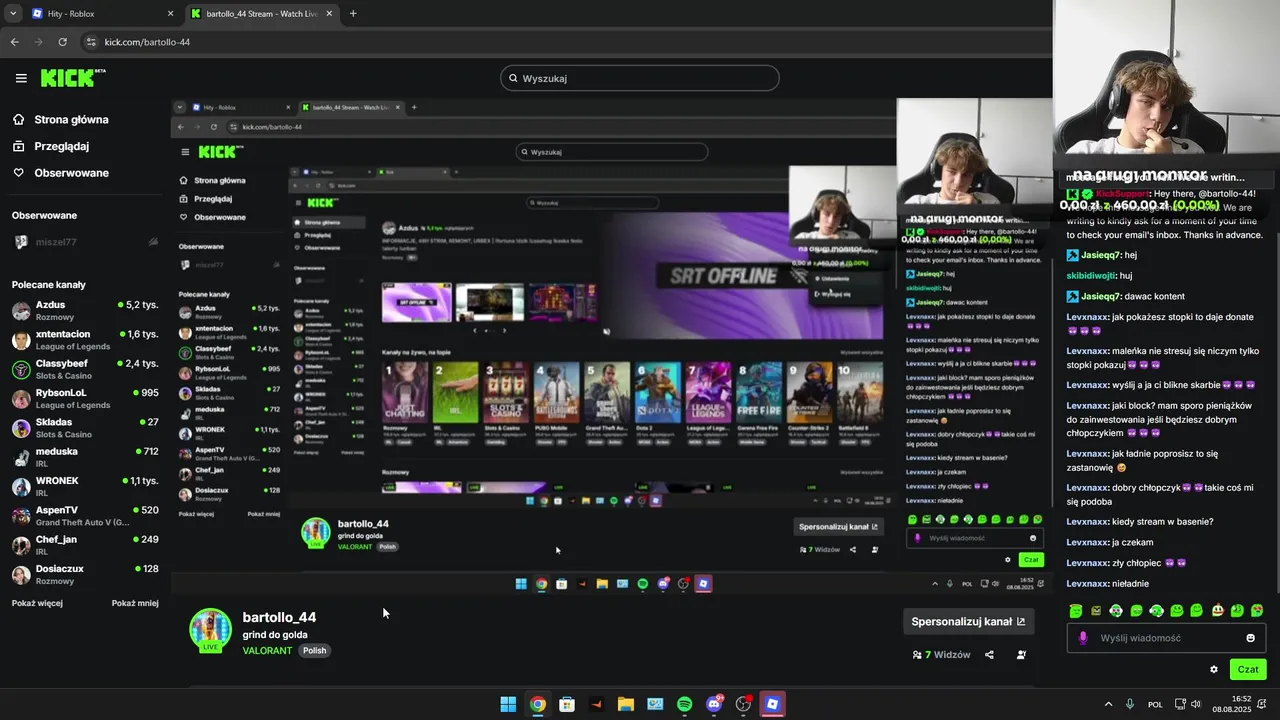The image size is (1280, 720).
Task: Open Chrome from the taskbar
Action: tap(538, 704)
